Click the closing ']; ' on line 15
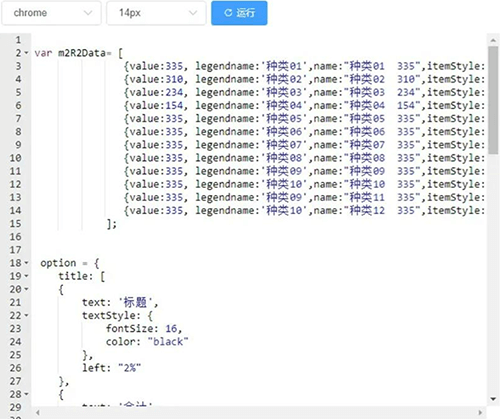 112,224
